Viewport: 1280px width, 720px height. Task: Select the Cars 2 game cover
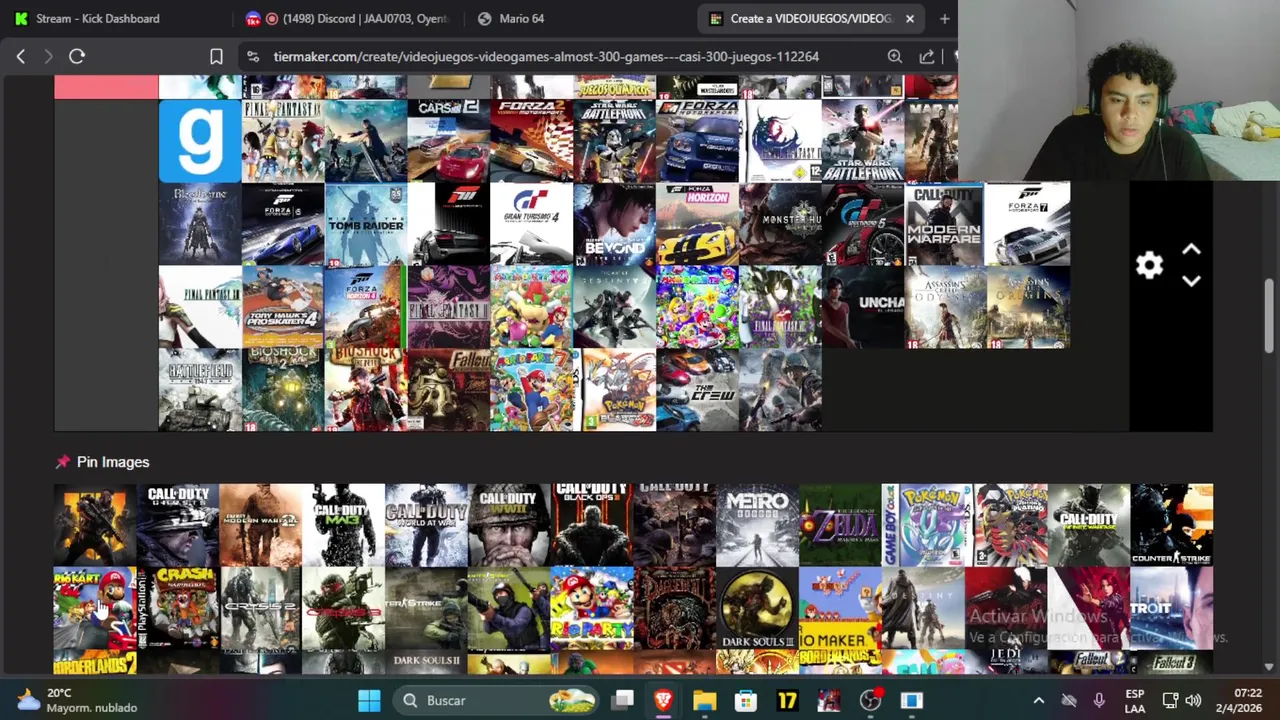click(x=448, y=141)
